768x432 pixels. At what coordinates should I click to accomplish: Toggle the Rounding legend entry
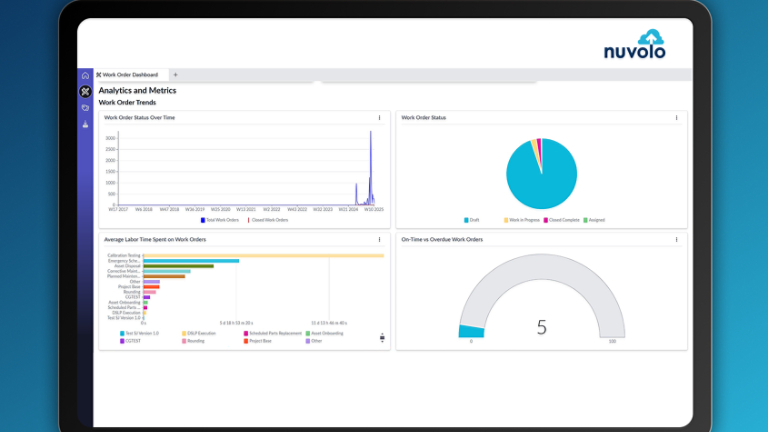193,341
